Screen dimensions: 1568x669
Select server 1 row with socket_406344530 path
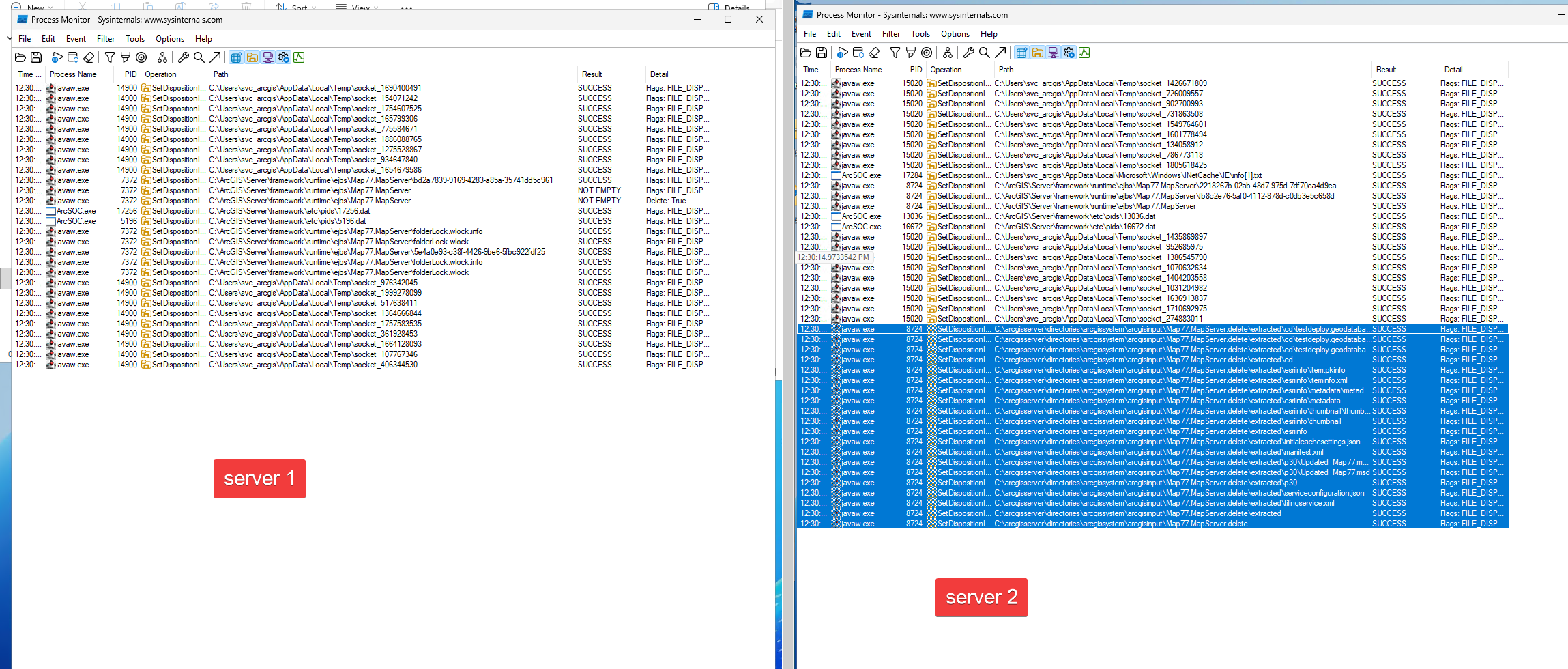click(362, 365)
